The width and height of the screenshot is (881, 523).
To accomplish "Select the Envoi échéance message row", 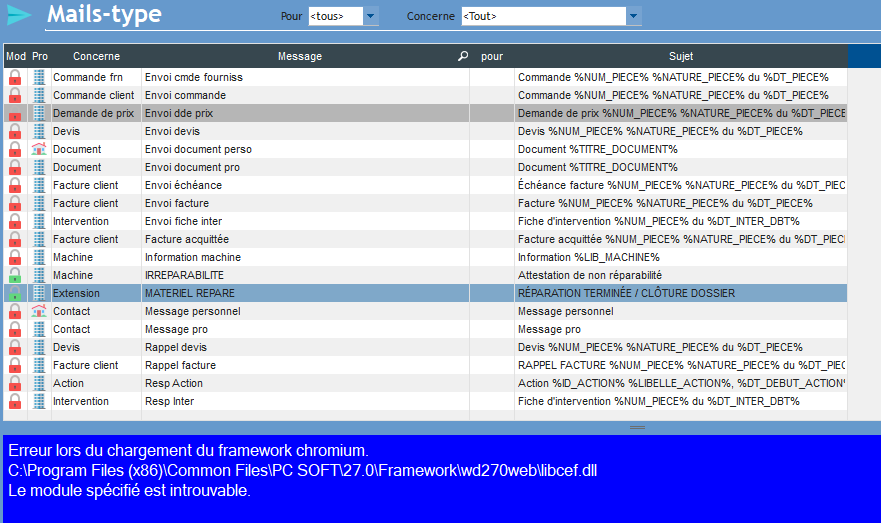I will pos(300,186).
